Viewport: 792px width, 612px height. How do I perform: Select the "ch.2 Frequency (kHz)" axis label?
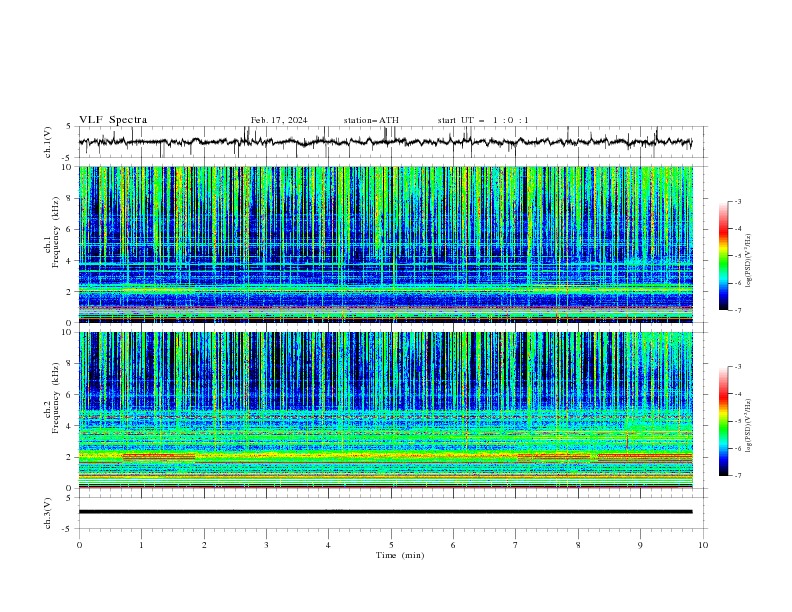point(52,398)
